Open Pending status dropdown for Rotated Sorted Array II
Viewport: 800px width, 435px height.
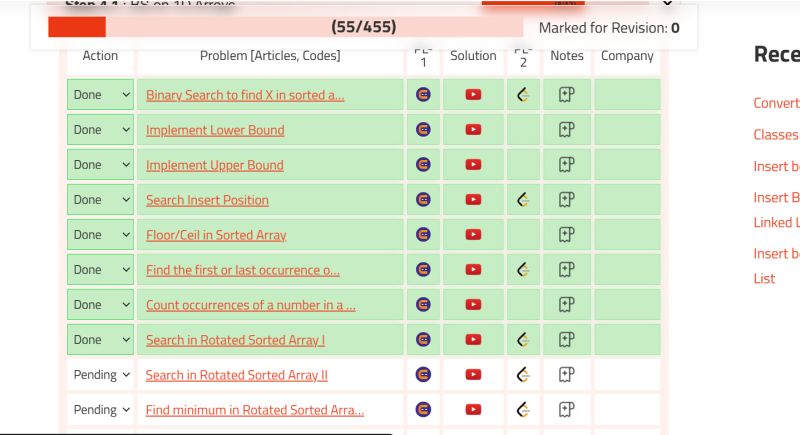click(101, 375)
